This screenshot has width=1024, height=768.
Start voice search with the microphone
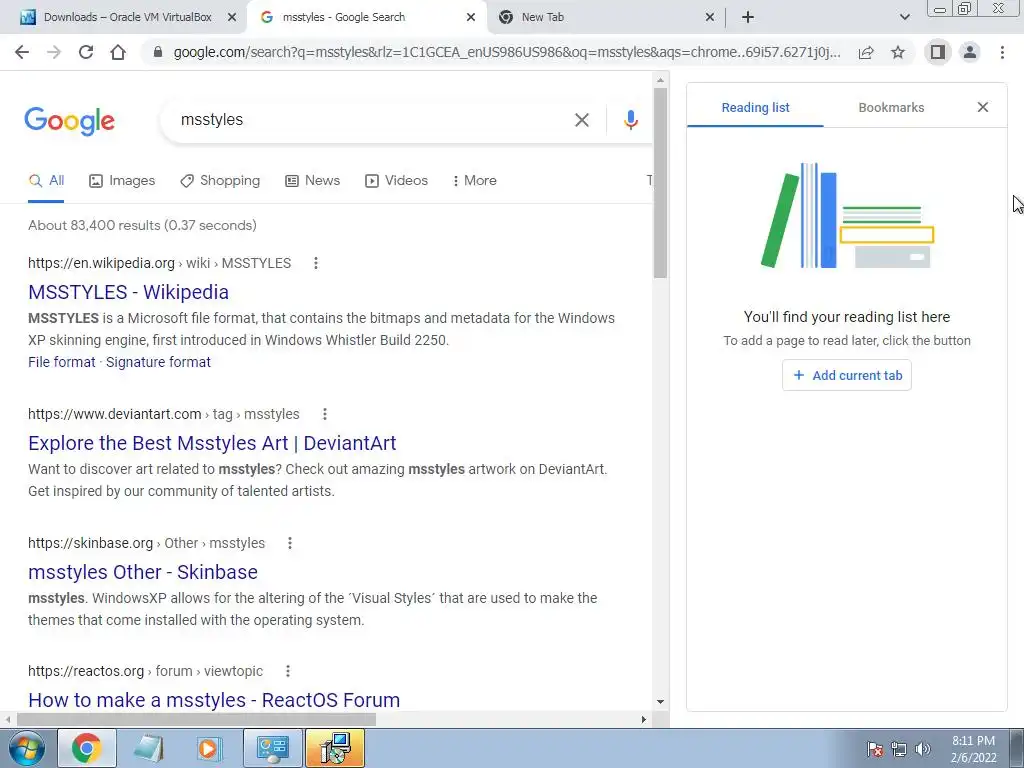(630, 120)
